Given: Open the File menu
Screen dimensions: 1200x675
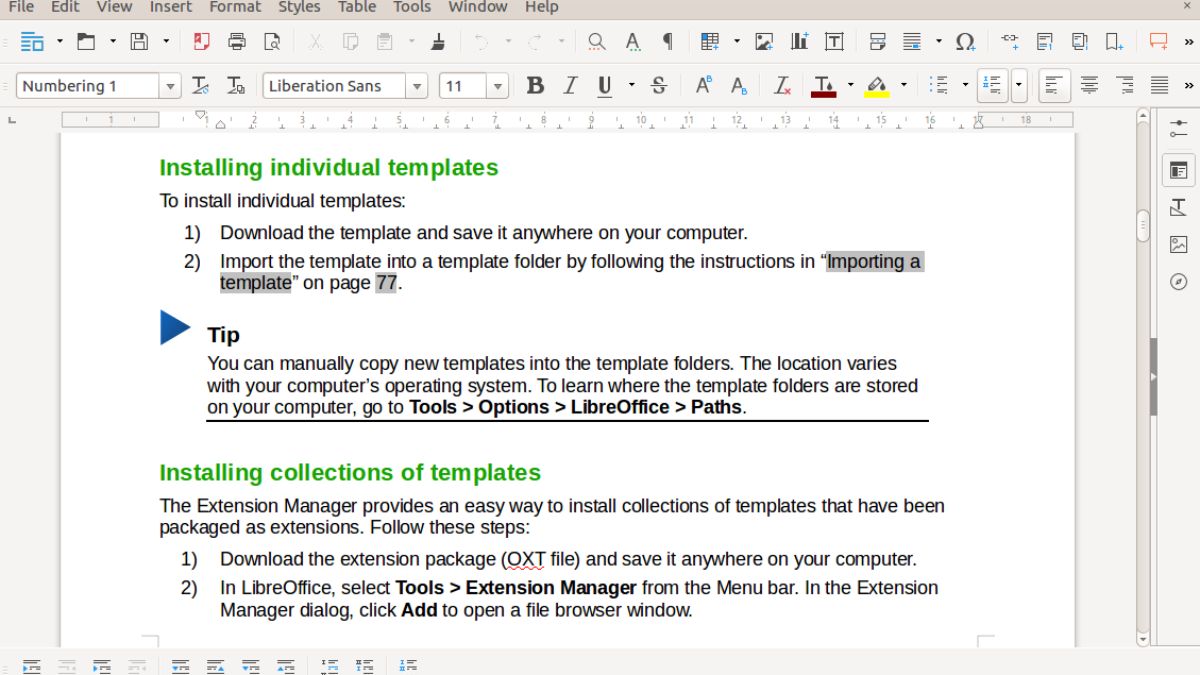Looking at the screenshot, I should point(21,7).
